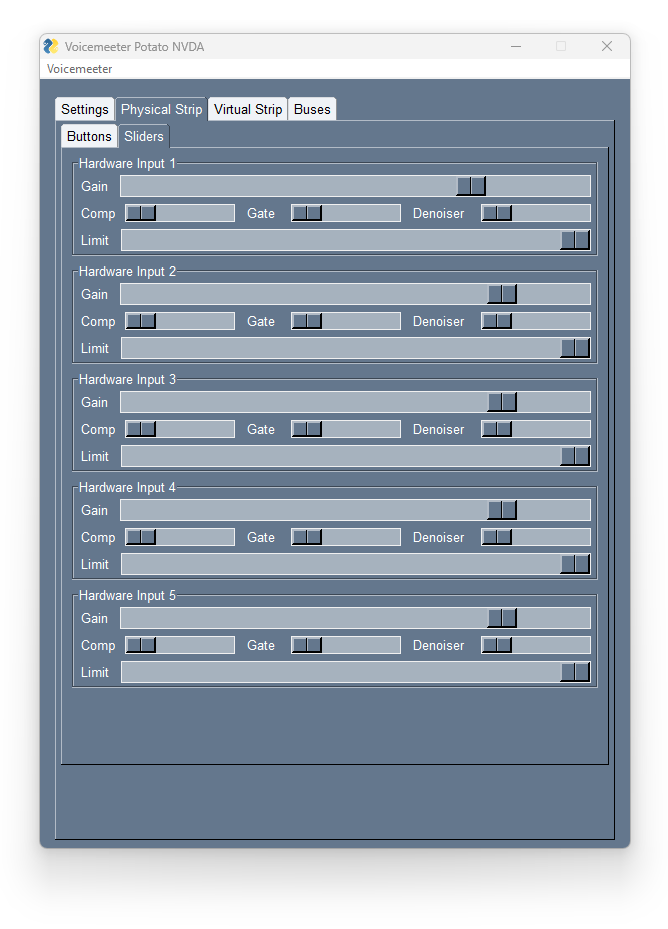
Task: Click Hardware Input 3 Denoiser slider
Action: click(x=536, y=429)
